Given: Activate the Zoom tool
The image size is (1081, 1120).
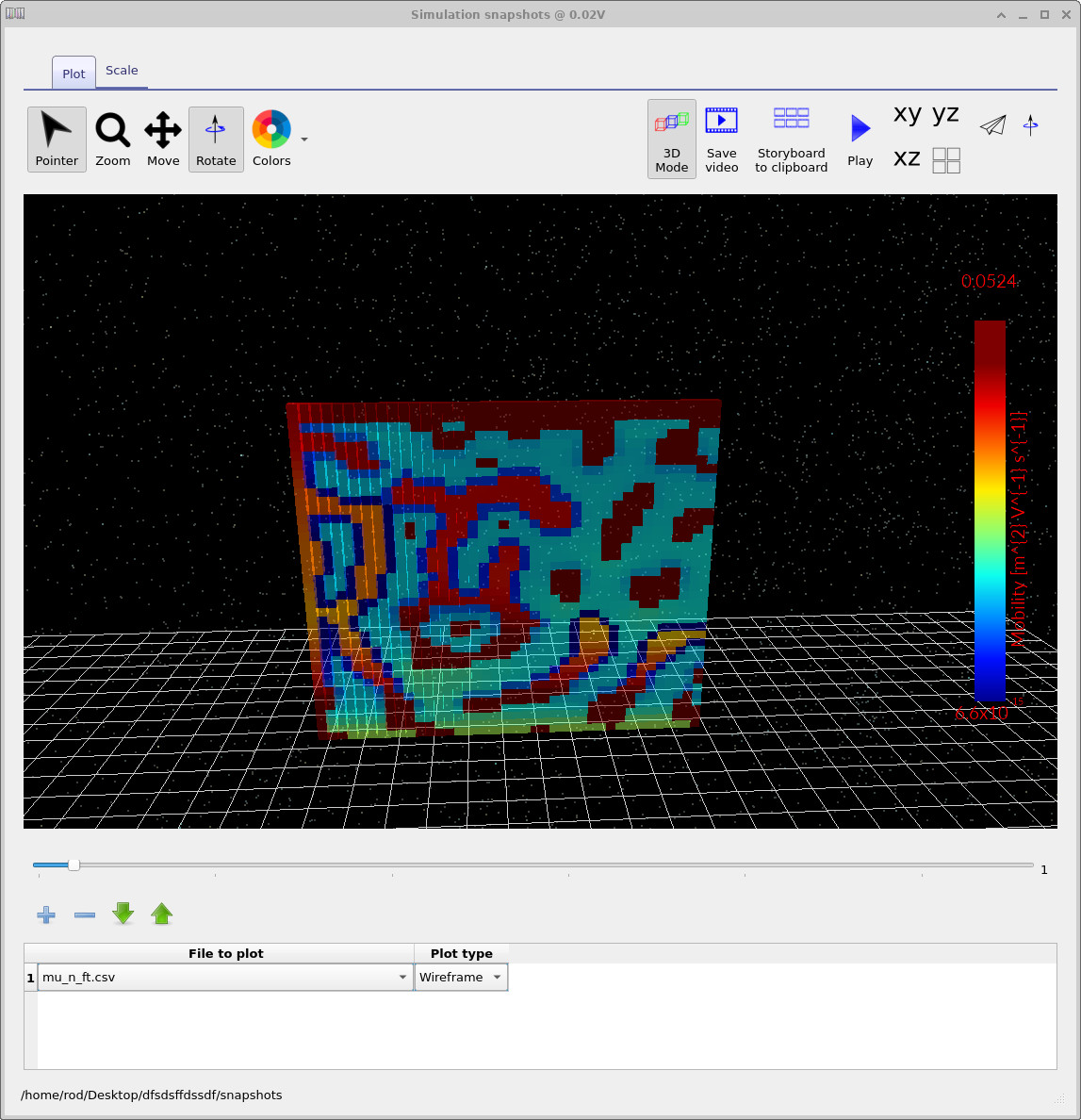Looking at the screenshot, I should coord(112,139).
